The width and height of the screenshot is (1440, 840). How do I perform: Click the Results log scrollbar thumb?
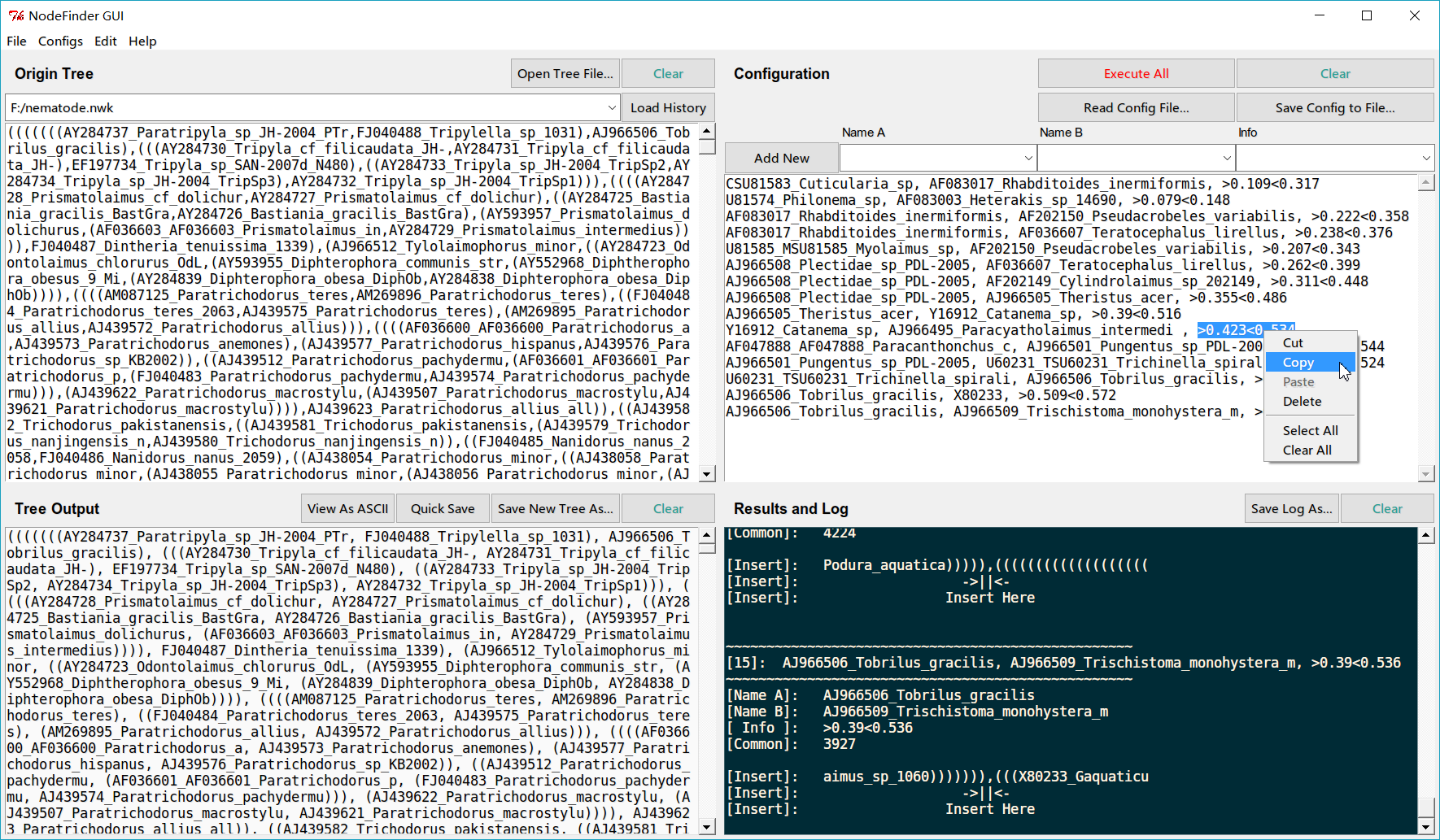point(1425,807)
